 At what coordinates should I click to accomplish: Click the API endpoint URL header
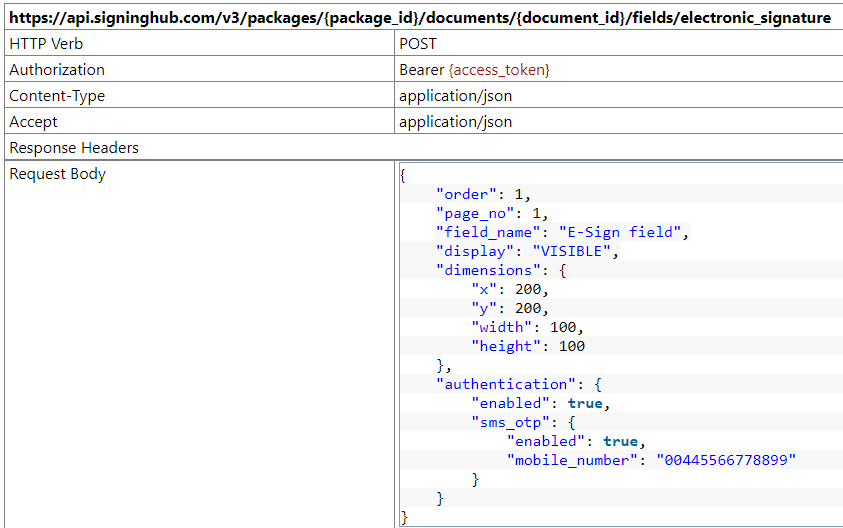click(420, 18)
